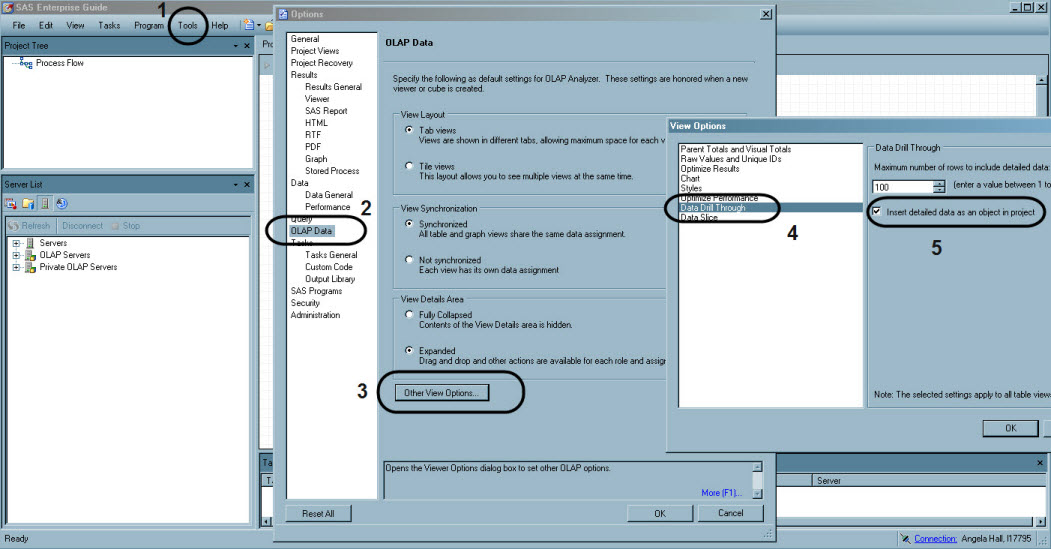Select Not synchronized radio button
The width and height of the screenshot is (1051, 549).
click(x=409, y=260)
